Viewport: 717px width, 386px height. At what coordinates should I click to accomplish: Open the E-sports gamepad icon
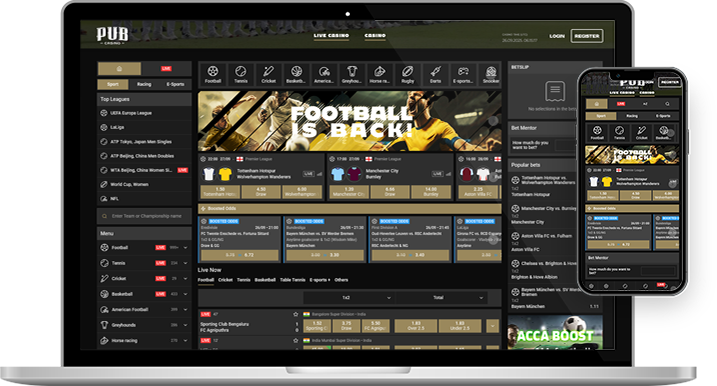463,74
